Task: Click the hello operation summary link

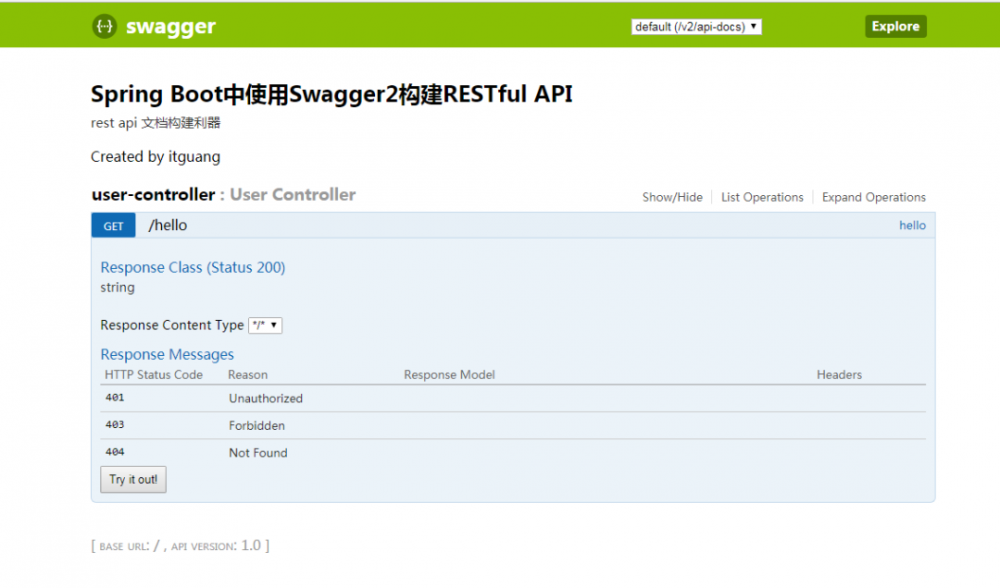Action: click(x=911, y=225)
